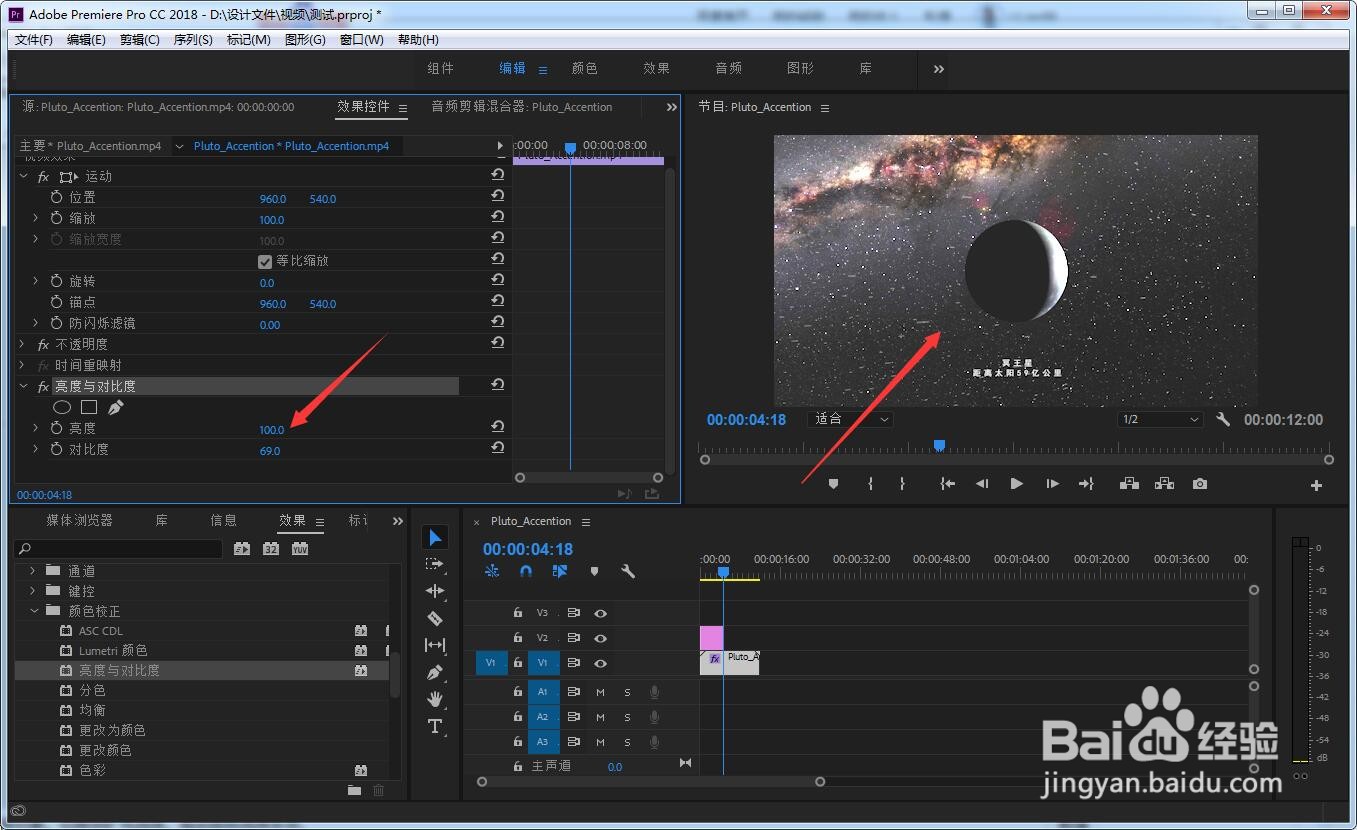Click Lift button in program monitor

tap(1129, 484)
